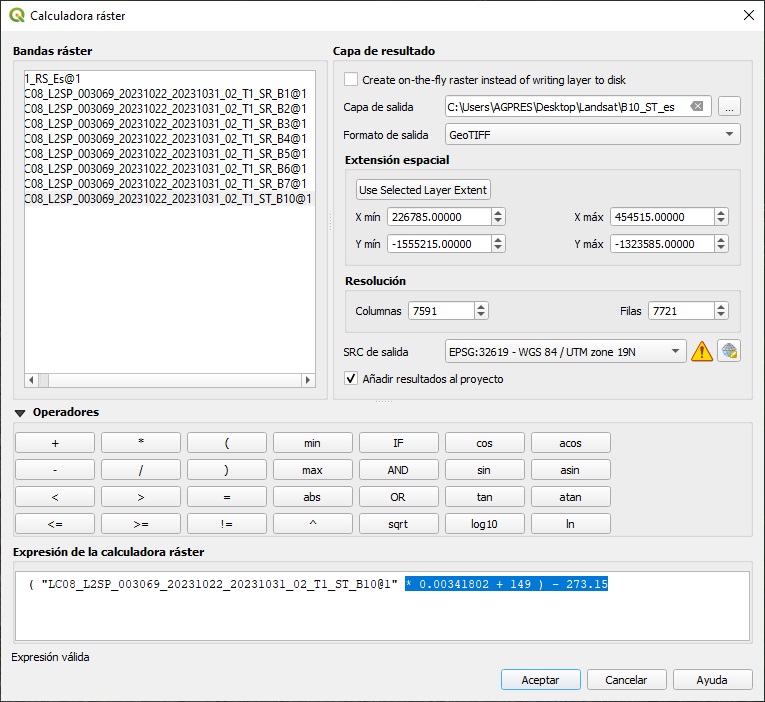765x702 pixels.
Task: Select the 1_RS_Es@1 raster band
Action: click(169, 79)
